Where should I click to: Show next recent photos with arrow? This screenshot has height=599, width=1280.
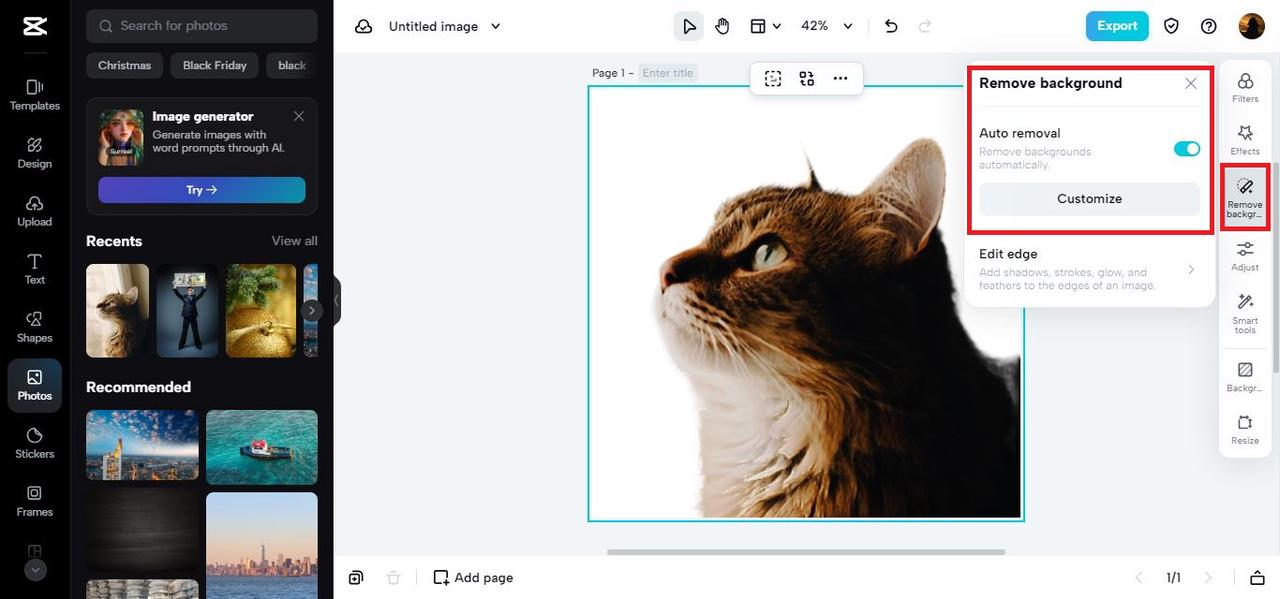pyautogui.click(x=312, y=311)
